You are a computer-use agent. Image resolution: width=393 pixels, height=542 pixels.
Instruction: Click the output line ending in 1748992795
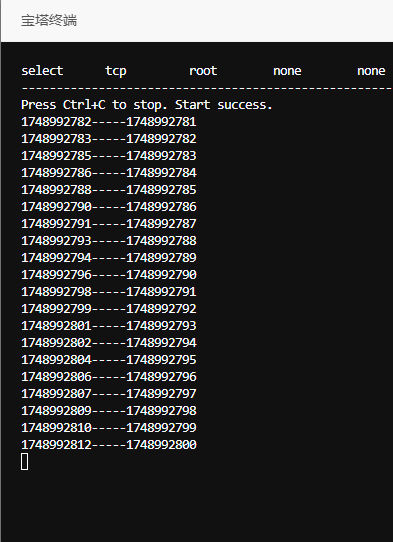click(109, 359)
